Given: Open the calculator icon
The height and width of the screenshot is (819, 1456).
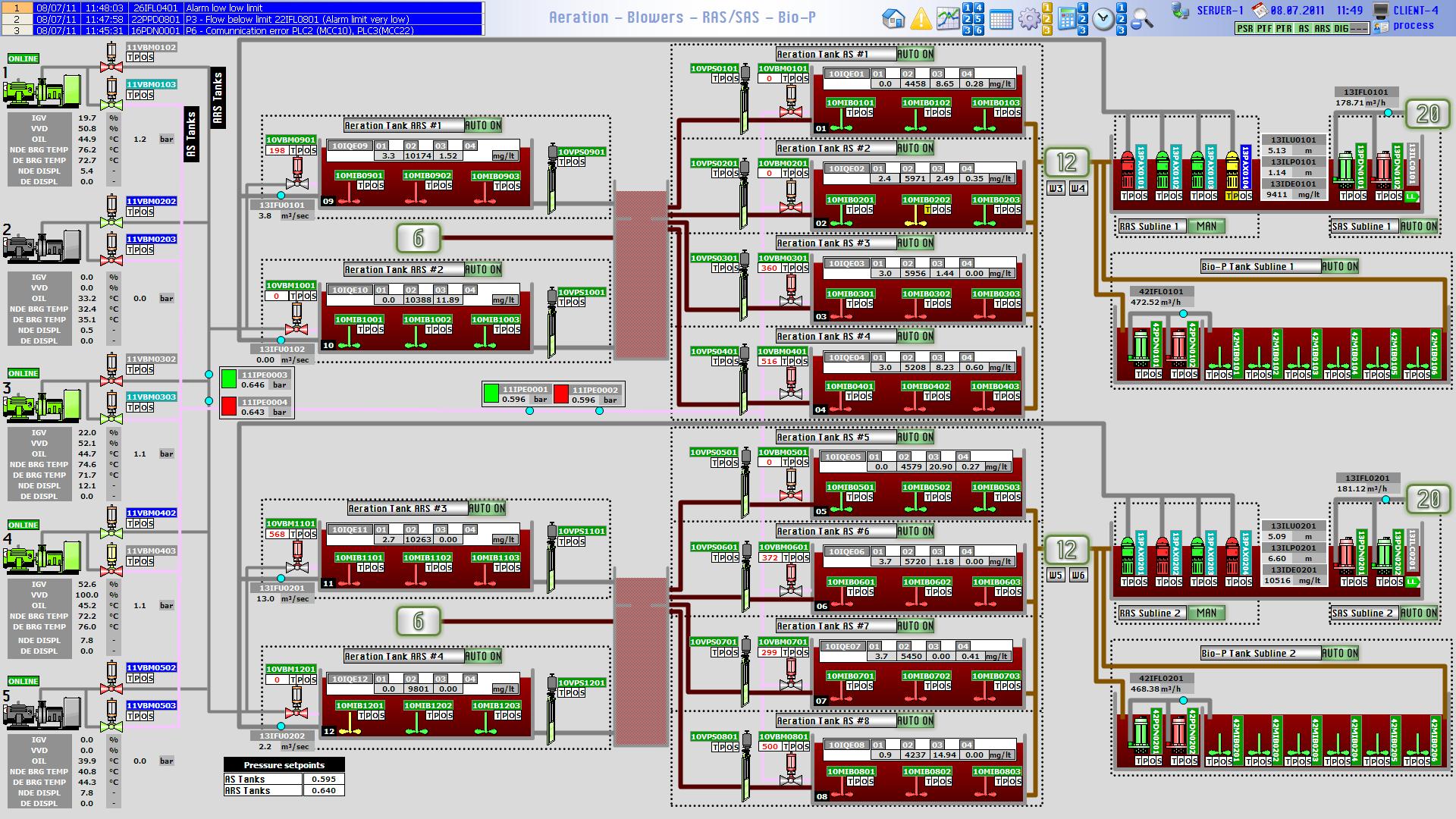Looking at the screenshot, I should click(1067, 18).
